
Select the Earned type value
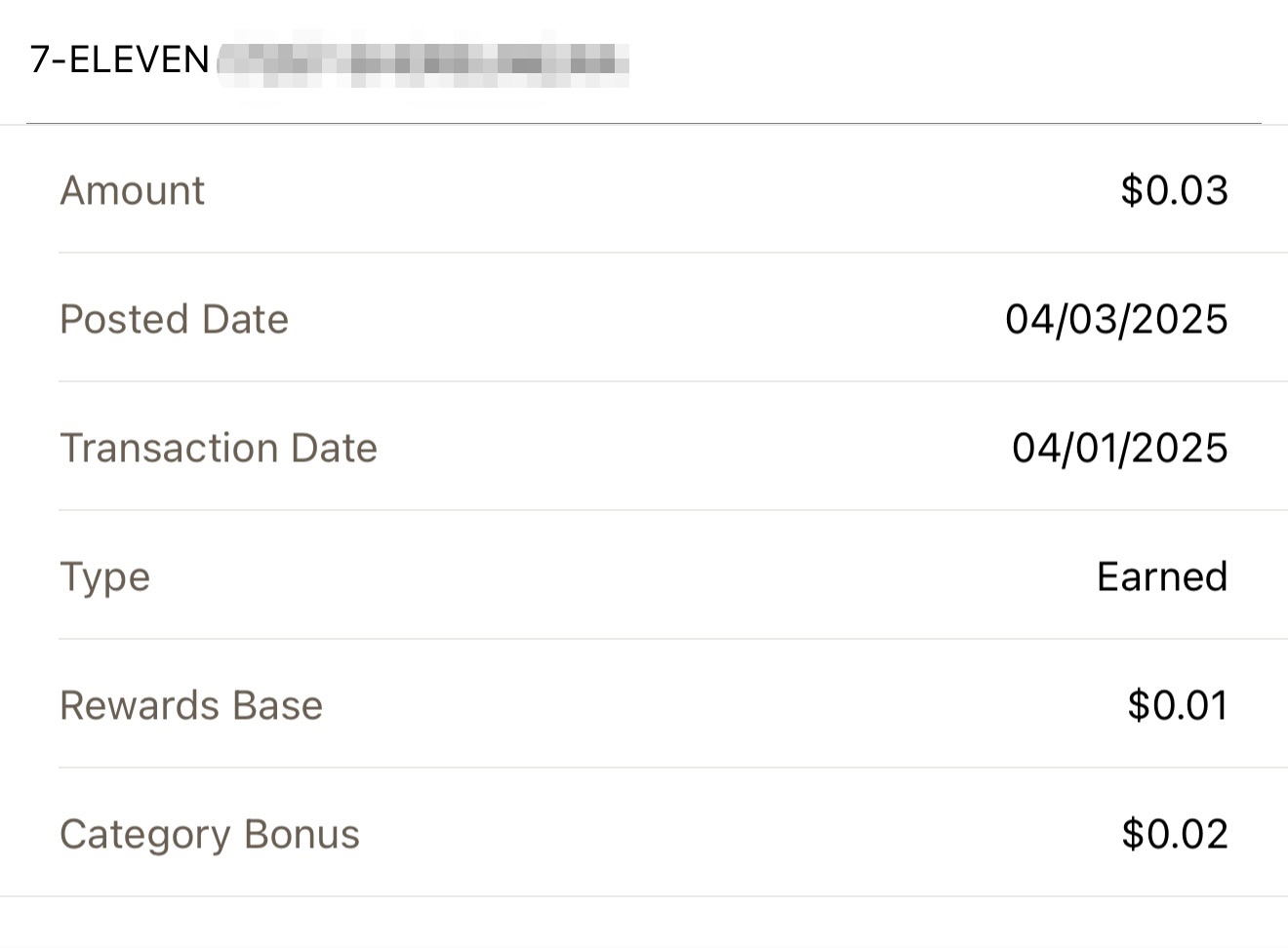pyautogui.click(x=1162, y=576)
